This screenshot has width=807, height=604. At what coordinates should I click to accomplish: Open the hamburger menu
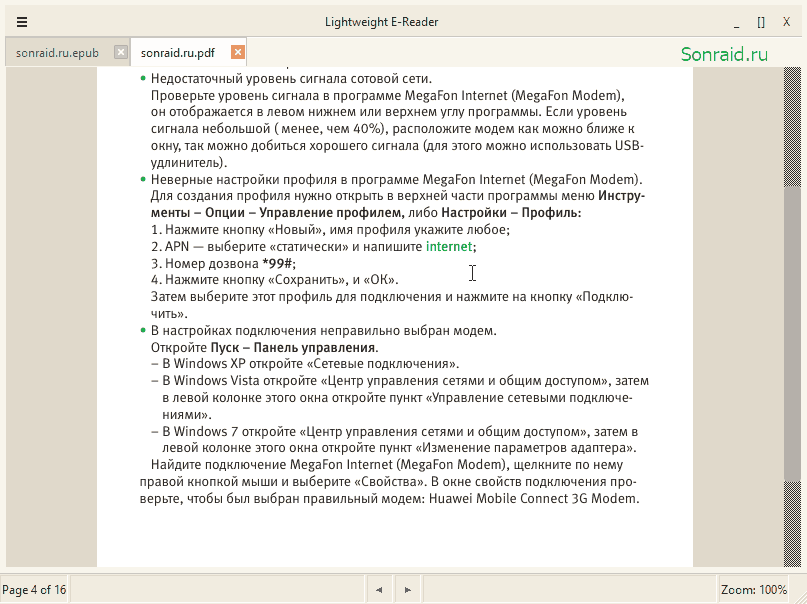[x=22, y=22]
